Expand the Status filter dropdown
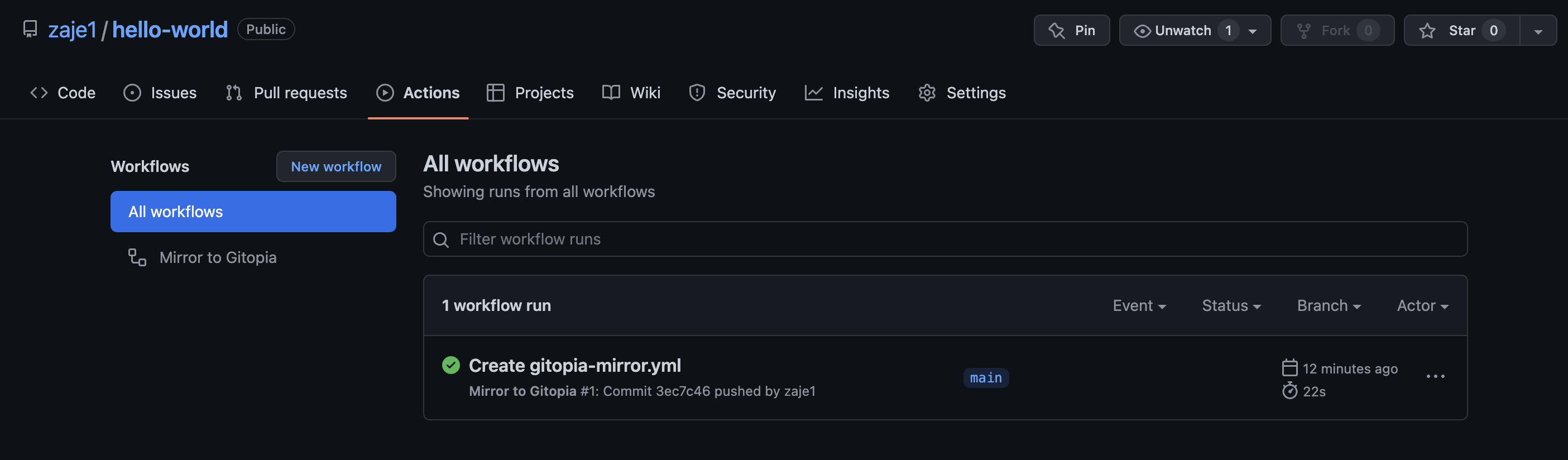This screenshot has width=1568, height=460. point(1231,305)
